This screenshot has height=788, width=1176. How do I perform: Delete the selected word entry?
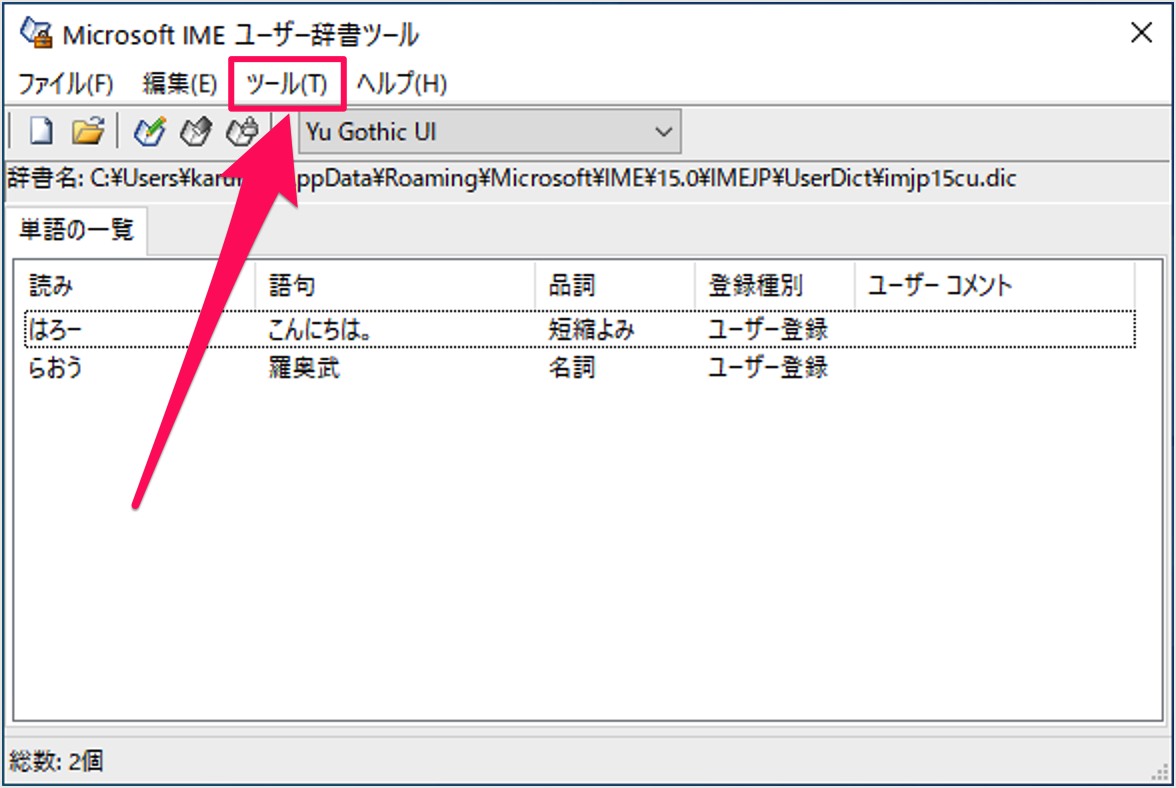242,130
